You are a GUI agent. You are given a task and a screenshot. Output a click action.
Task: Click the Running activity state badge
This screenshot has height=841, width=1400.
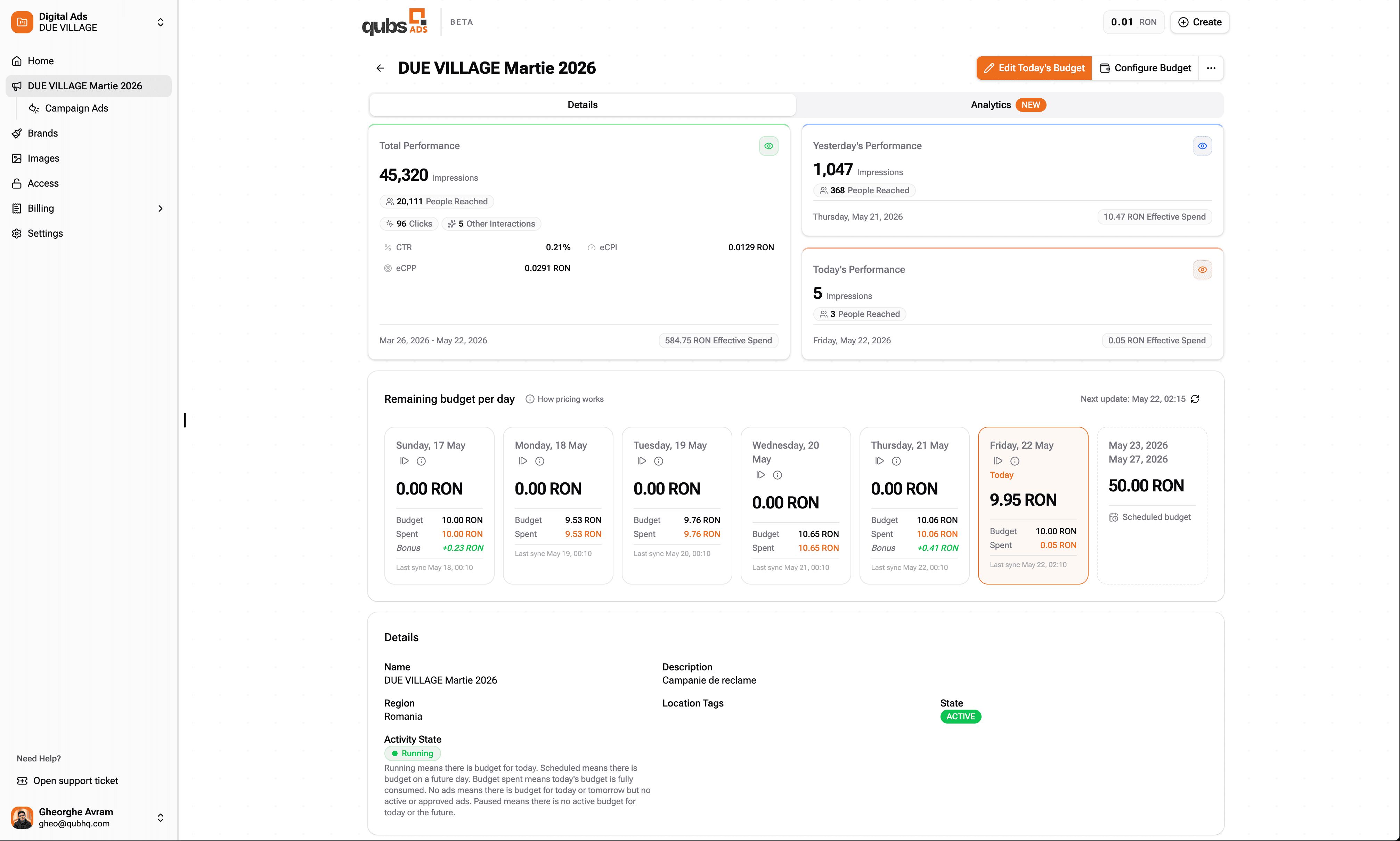[412, 753]
